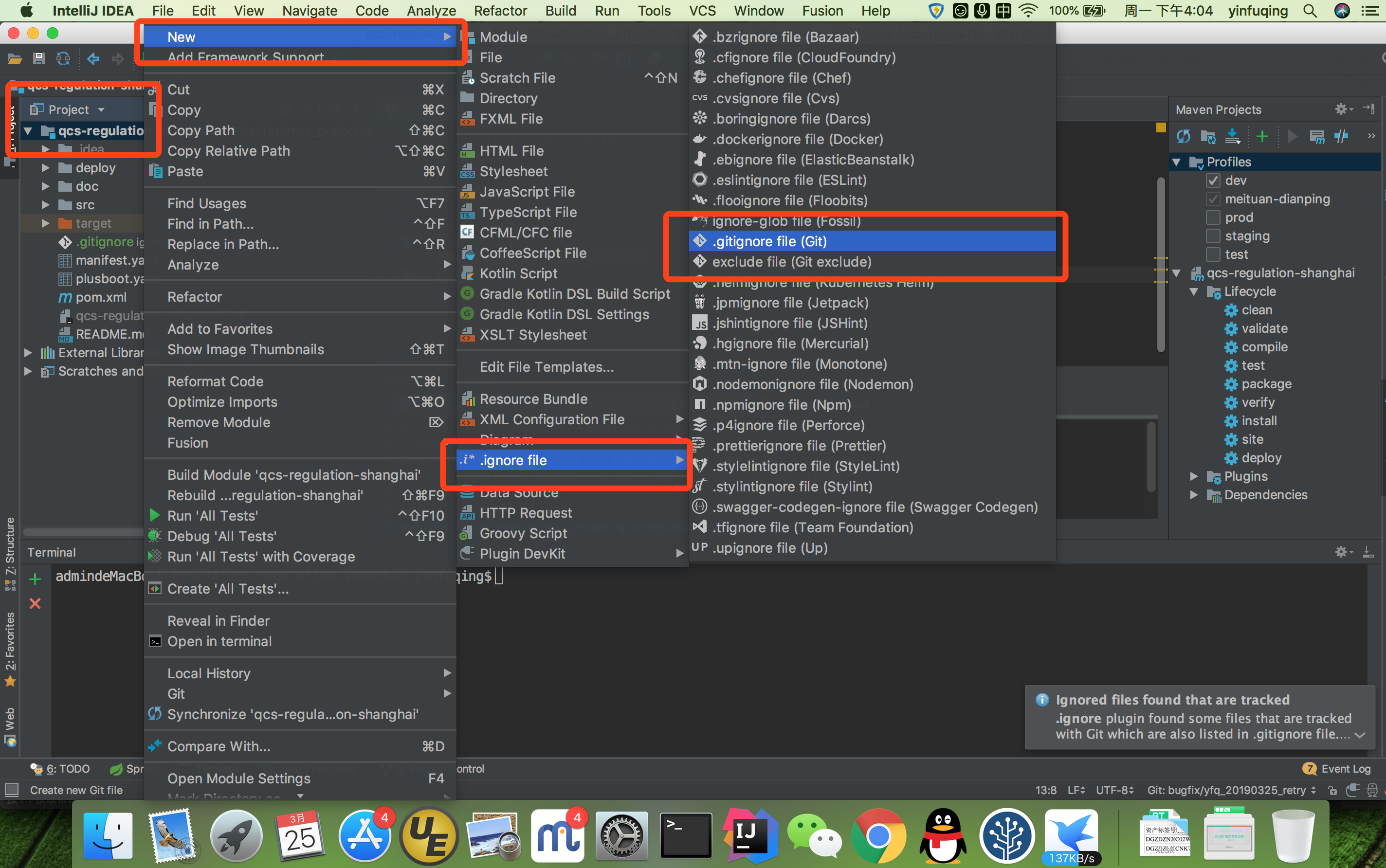Click LF line separator in status bar
Screen dimensions: 1386x868
pos(1076,791)
